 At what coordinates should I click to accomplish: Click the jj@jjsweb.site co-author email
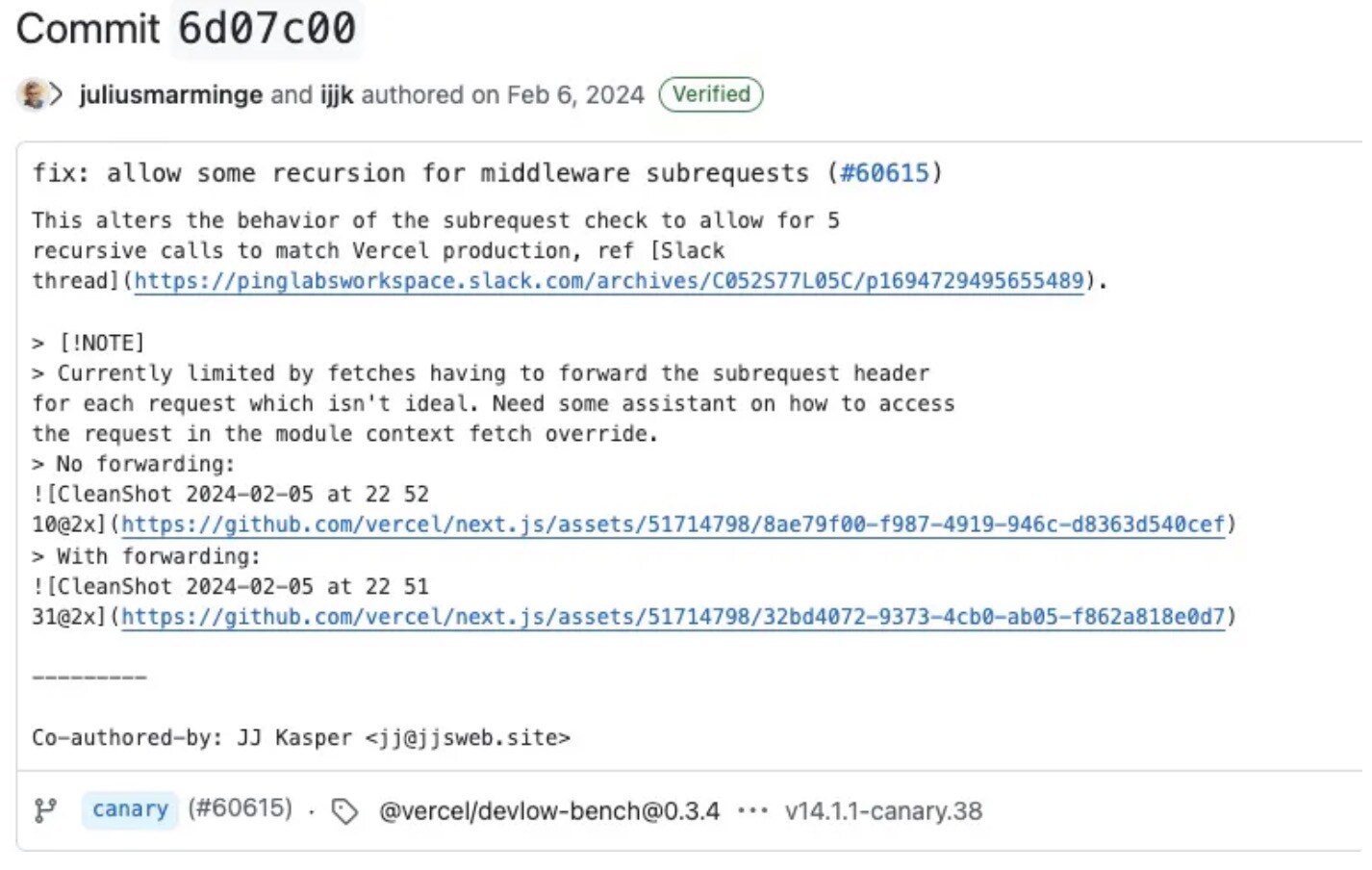tap(468, 738)
